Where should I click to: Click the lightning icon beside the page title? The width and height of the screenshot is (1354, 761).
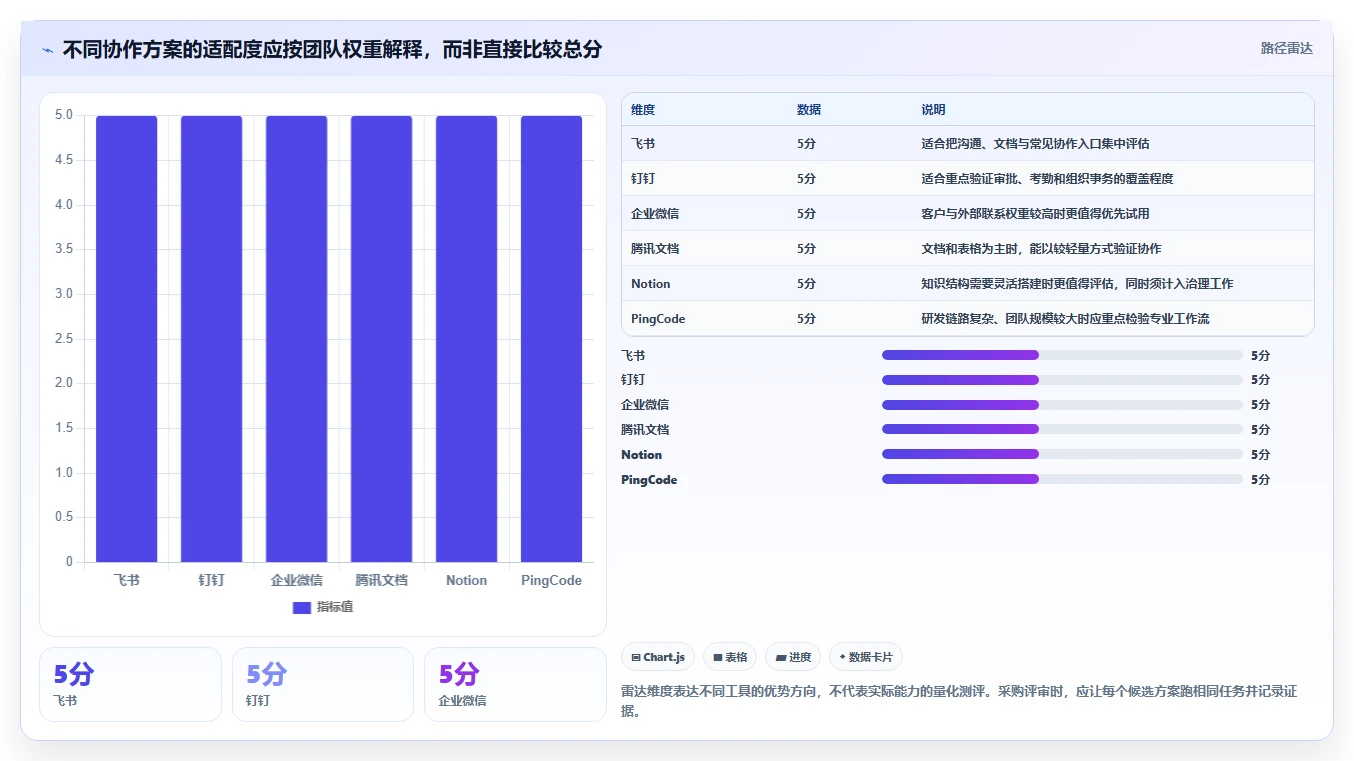click(47, 50)
